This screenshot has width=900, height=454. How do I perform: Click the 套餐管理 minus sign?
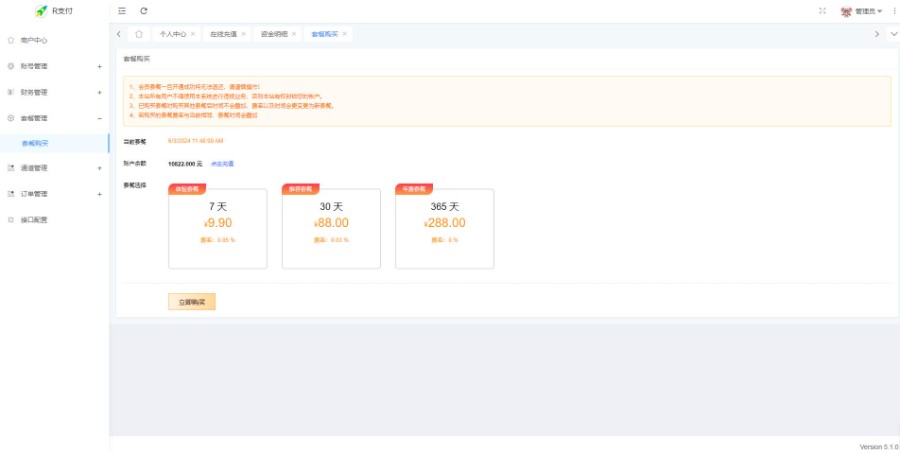(x=99, y=118)
